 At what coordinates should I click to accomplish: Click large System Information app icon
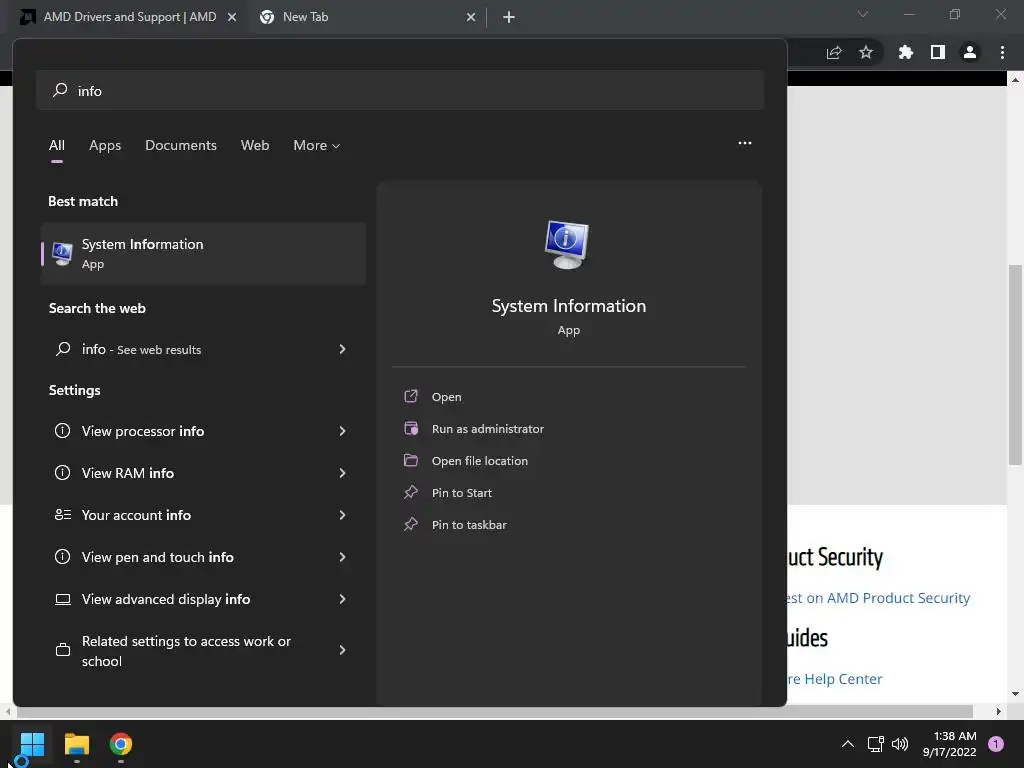click(x=567, y=245)
